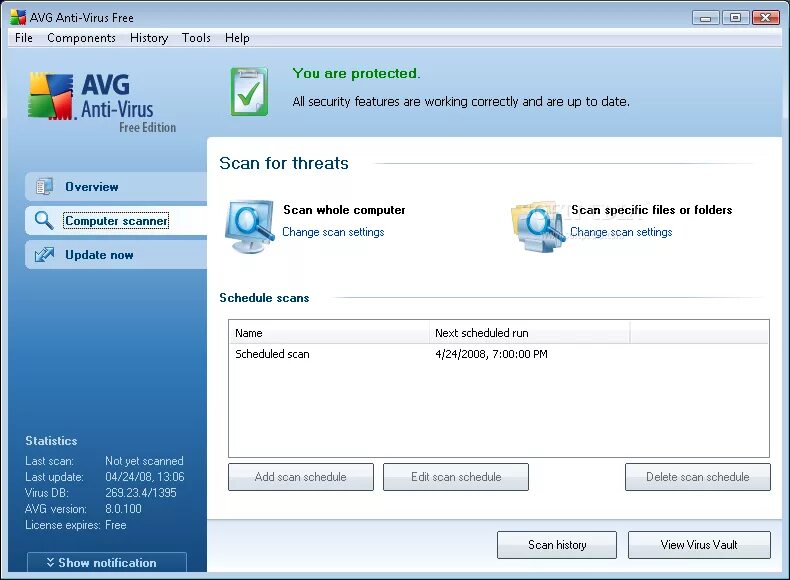790x580 pixels.
Task: Open Scan history
Action: tap(557, 545)
